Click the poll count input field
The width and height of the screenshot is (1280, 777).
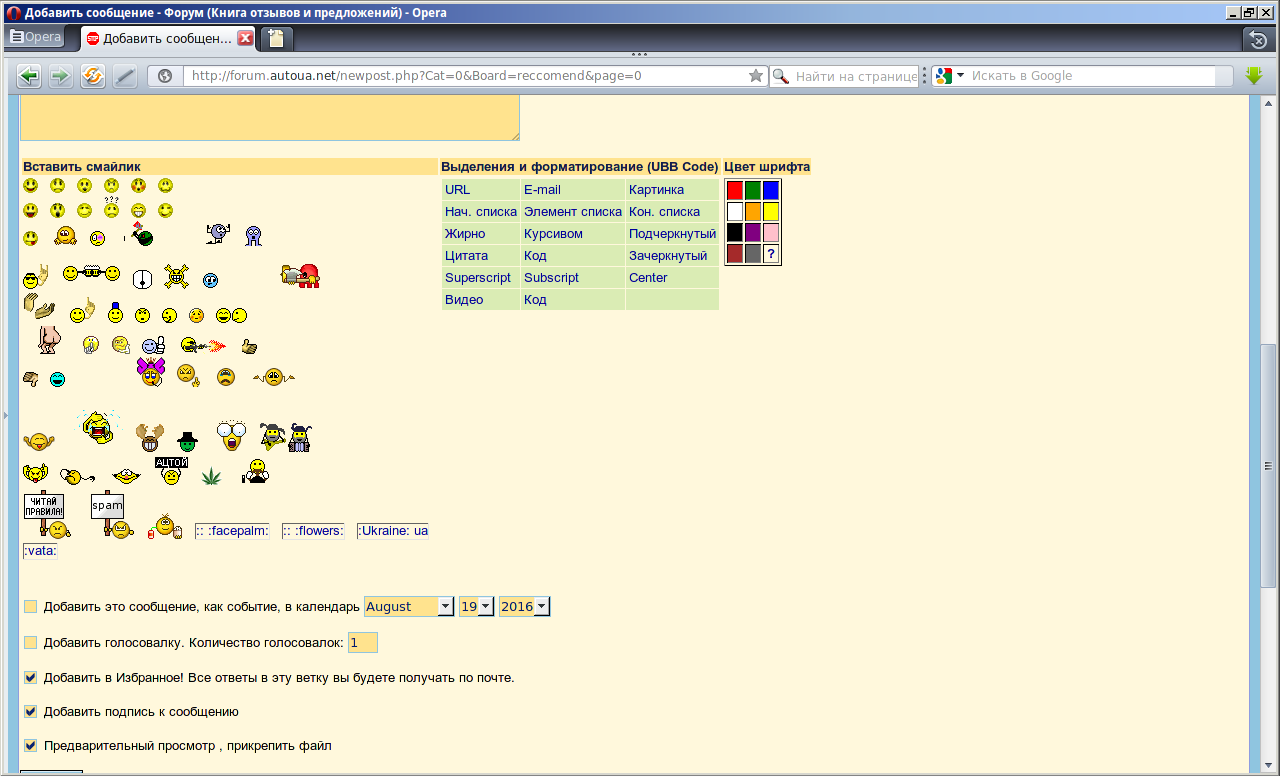click(362, 643)
